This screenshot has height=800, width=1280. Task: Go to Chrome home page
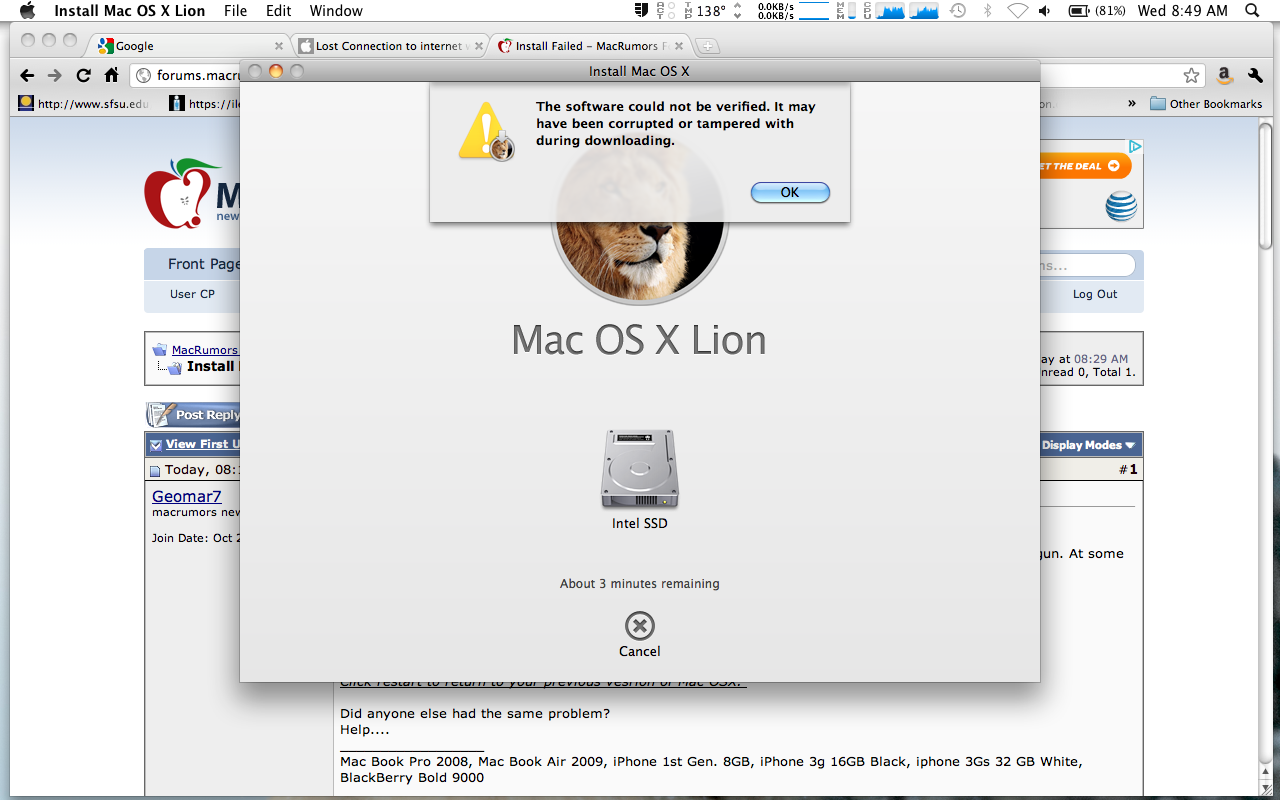click(112, 75)
